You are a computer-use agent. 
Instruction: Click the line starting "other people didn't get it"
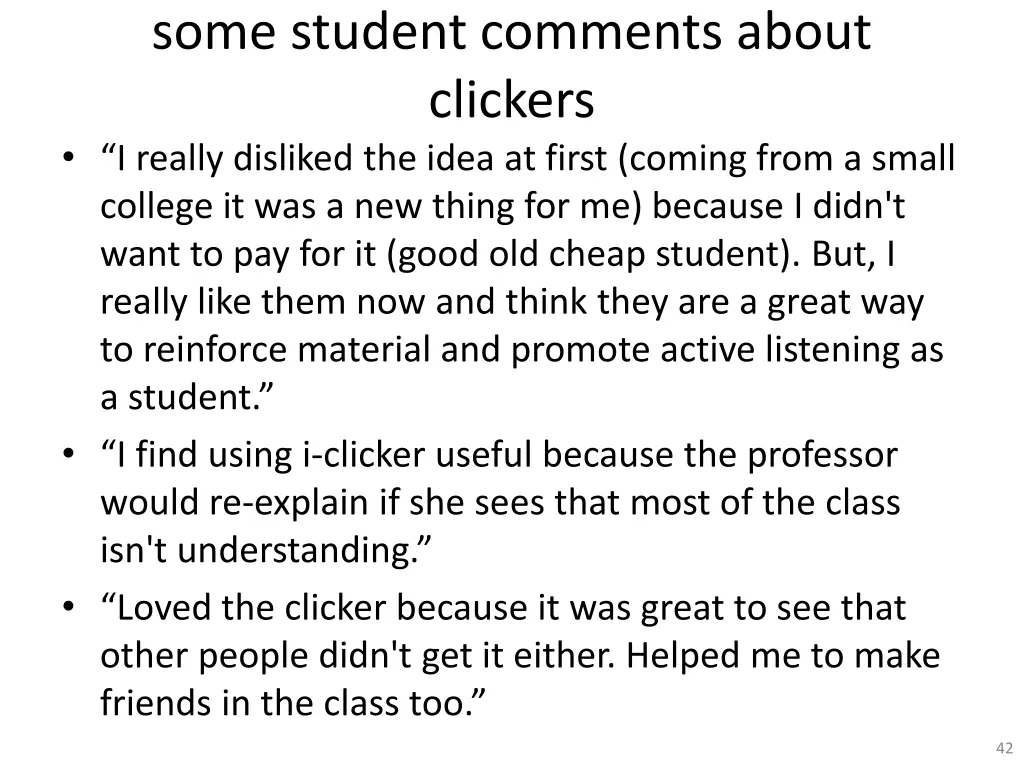(520, 656)
